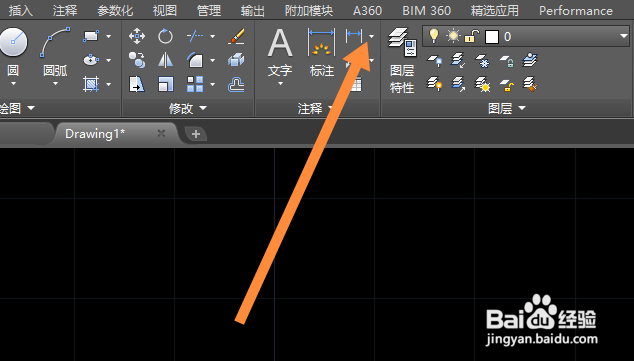634x361 pixels.
Task: Open the Fillet tool dropdown arrow
Action: click(213, 60)
